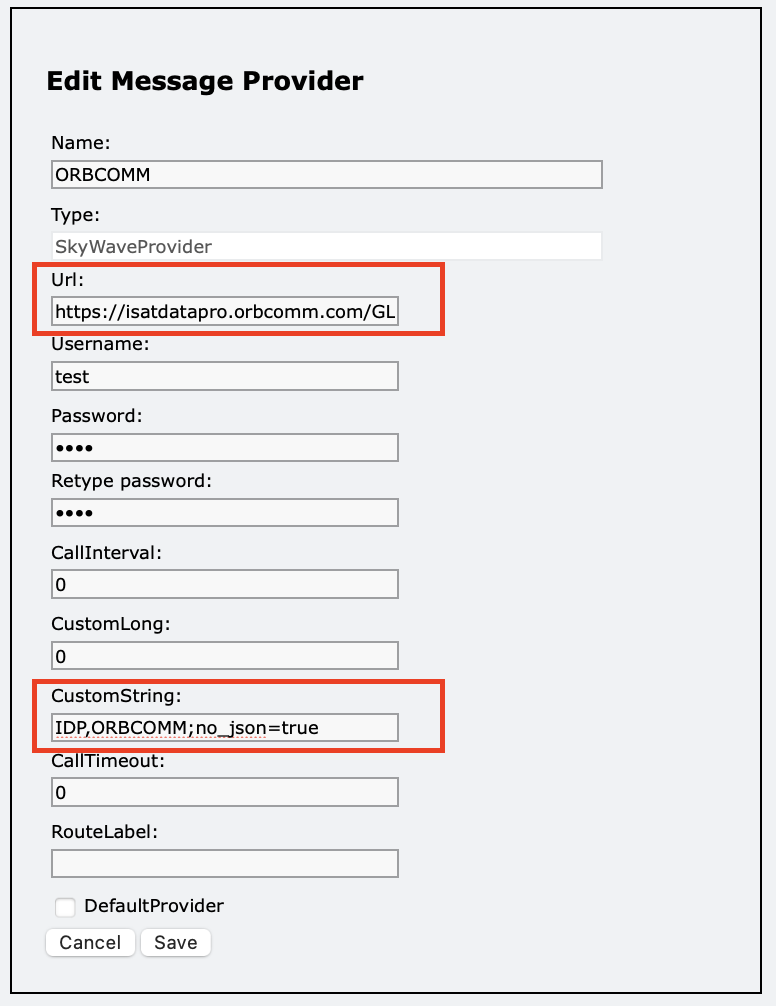The image size is (776, 1006).
Task: Click the Name field containing ORBCOMM
Action: click(x=326, y=175)
